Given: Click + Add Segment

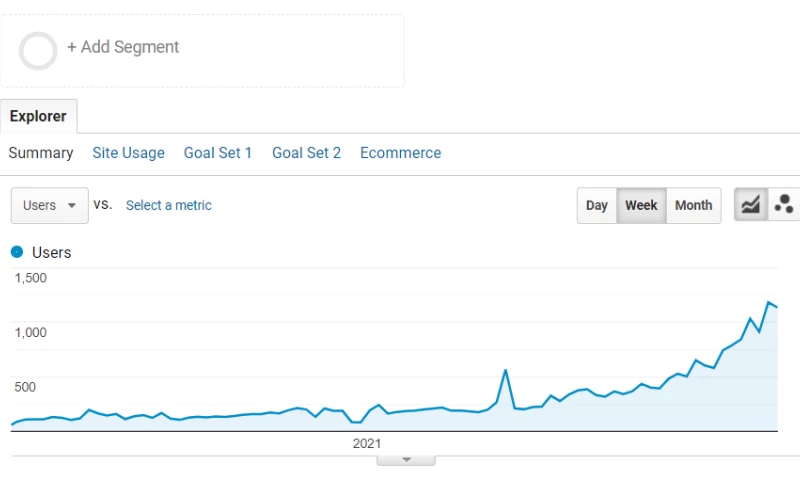Looking at the screenshot, I should pos(123,47).
